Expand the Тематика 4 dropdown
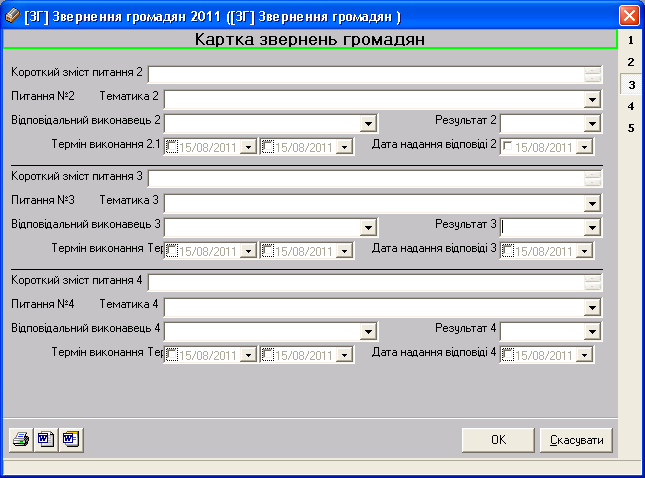Image resolution: width=645 pixels, height=478 pixels. (592, 308)
